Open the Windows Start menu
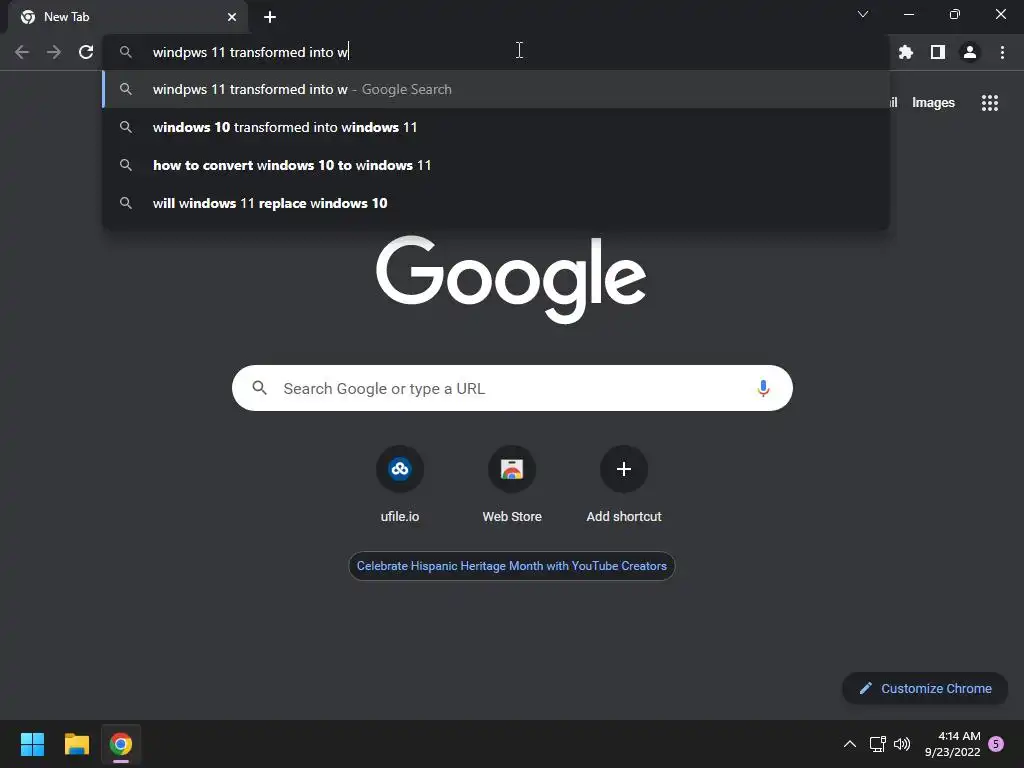 point(32,744)
